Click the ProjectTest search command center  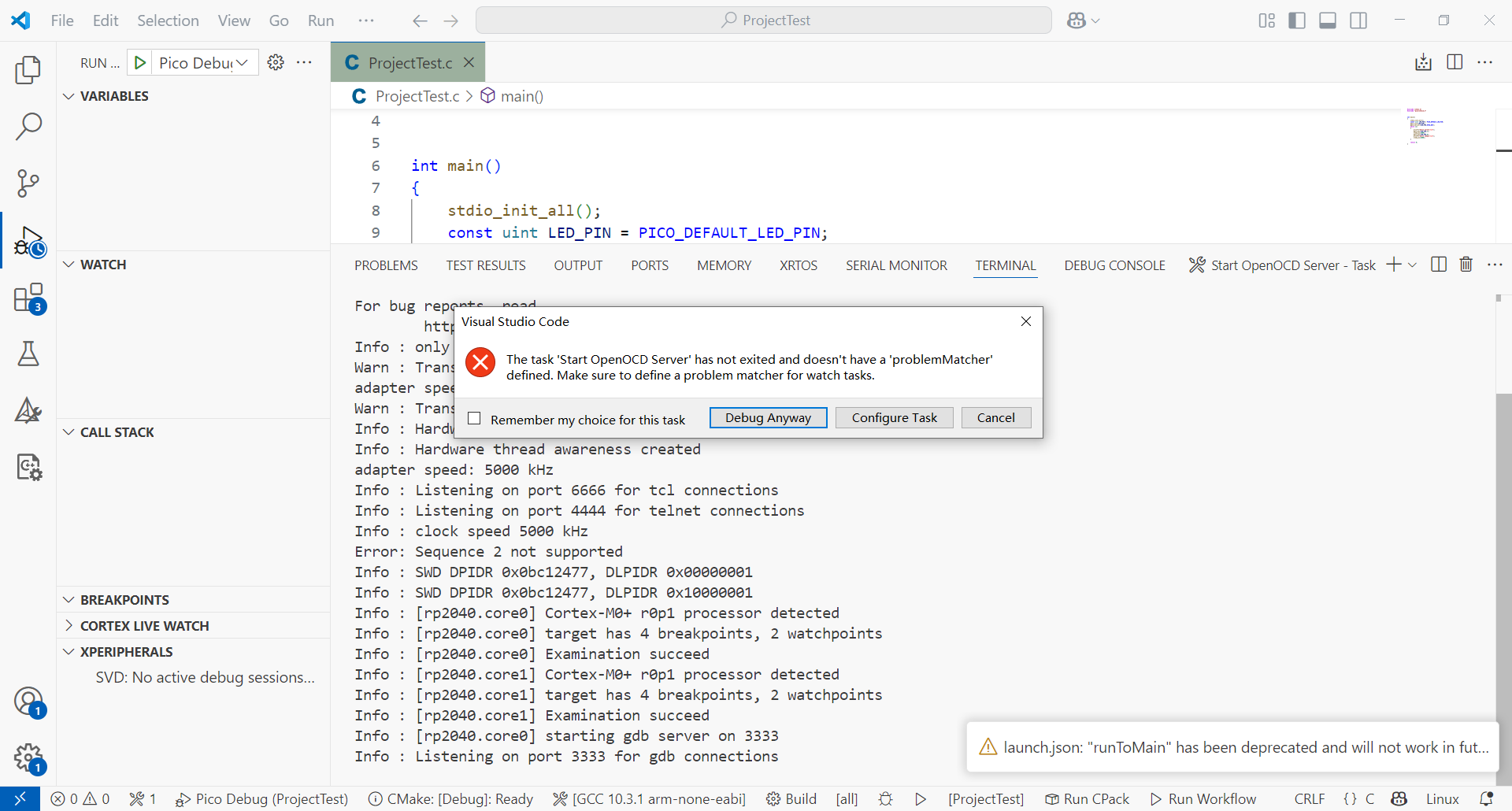click(763, 20)
